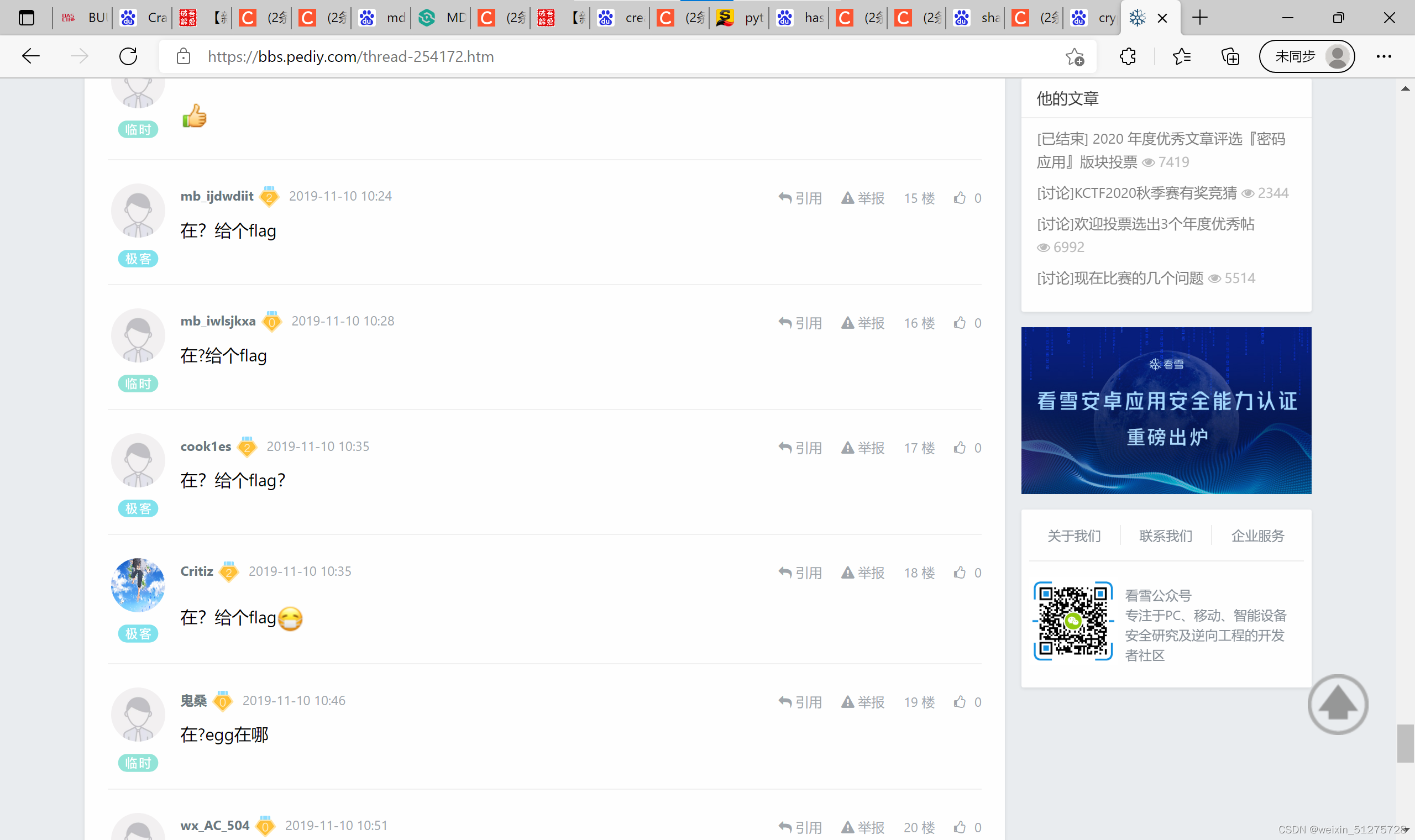1415x840 pixels.
Task: Click cook1es' default avatar
Action: pyautogui.click(x=138, y=460)
